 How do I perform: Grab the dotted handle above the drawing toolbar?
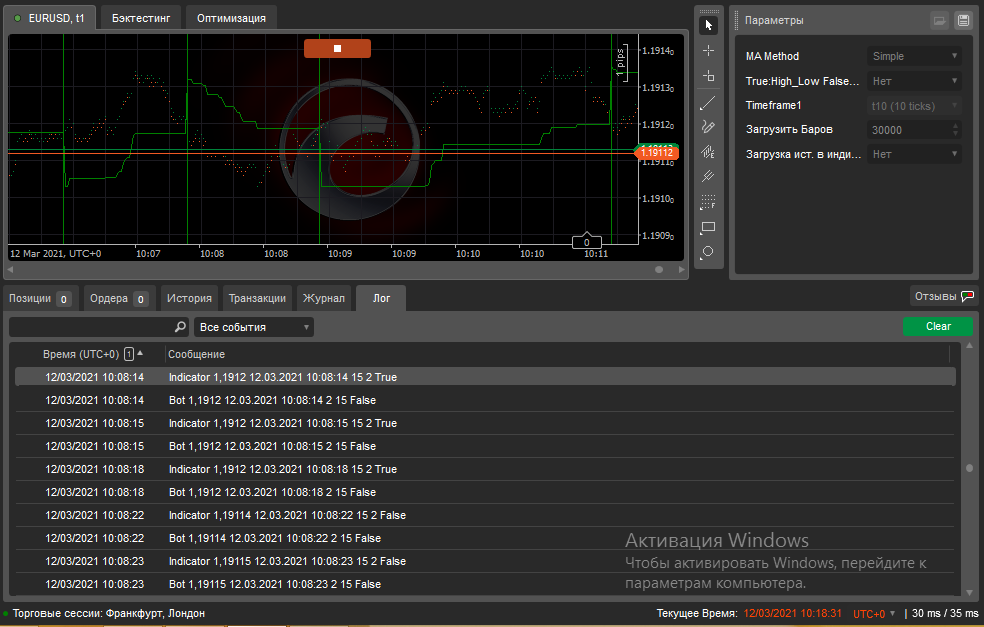pyautogui.click(x=709, y=11)
